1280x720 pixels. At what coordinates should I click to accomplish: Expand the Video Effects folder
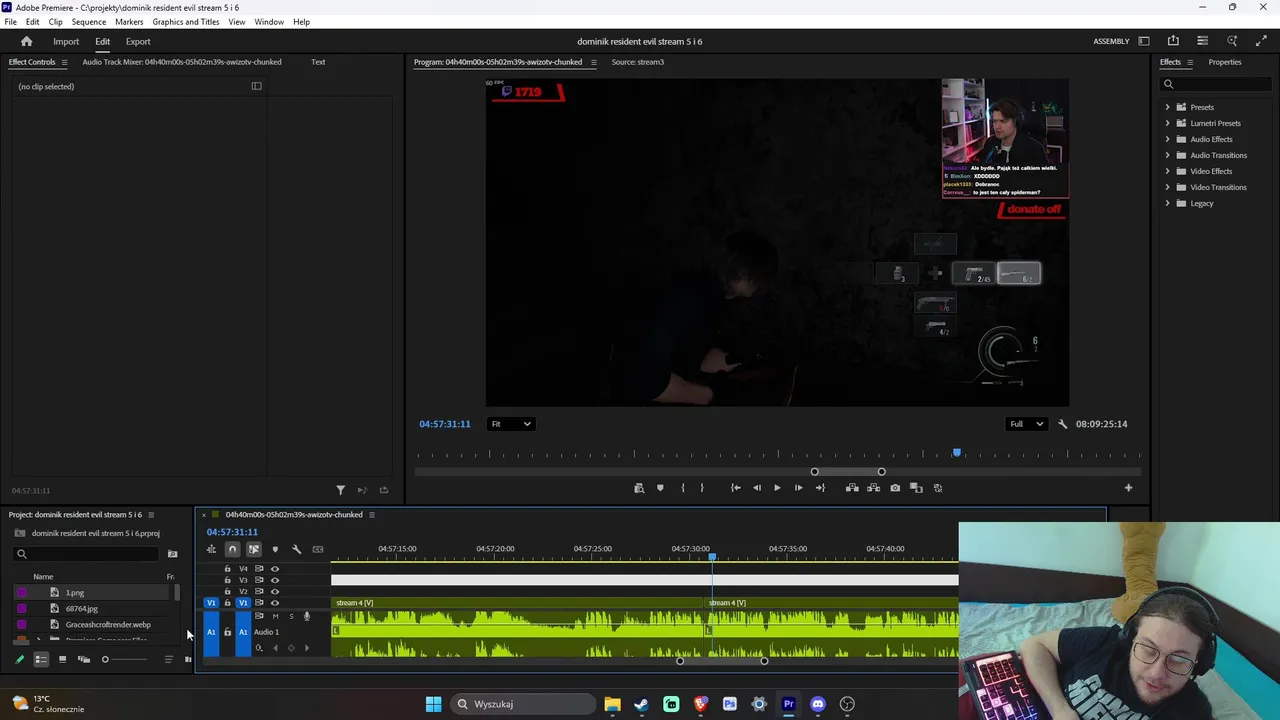pos(1167,171)
